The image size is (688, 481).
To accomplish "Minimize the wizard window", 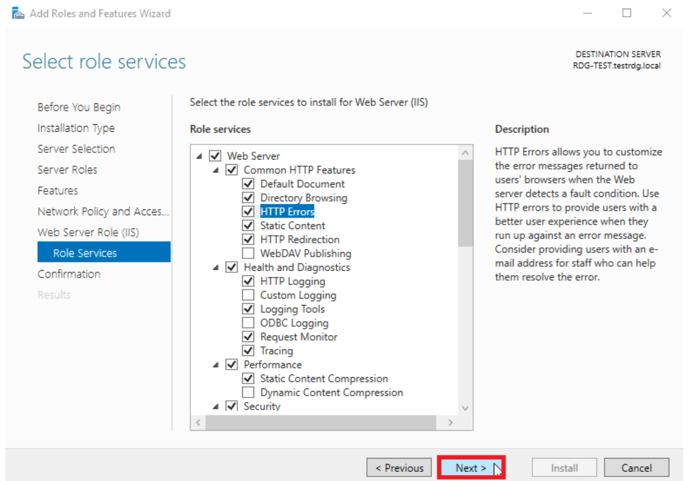I will (588, 13).
